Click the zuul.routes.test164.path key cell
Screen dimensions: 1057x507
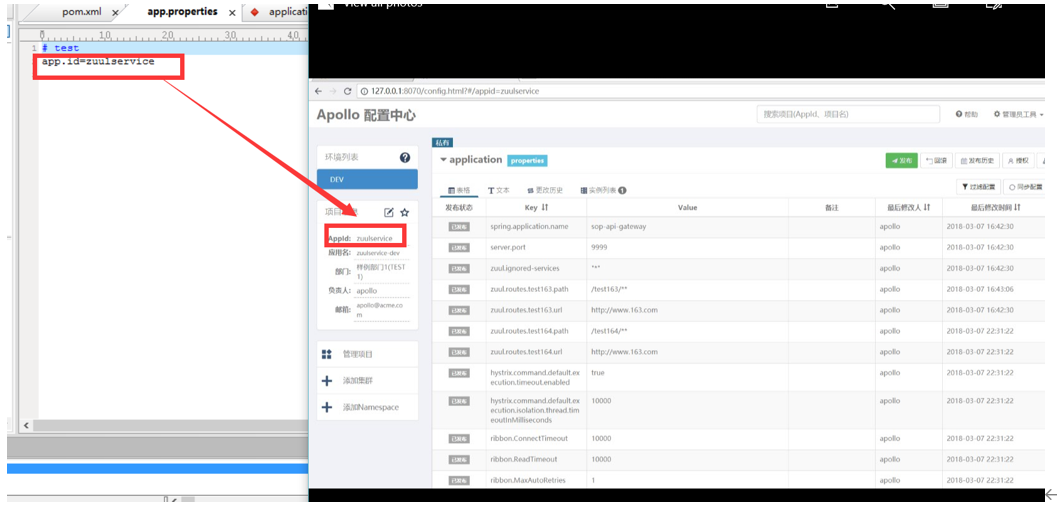point(536,332)
